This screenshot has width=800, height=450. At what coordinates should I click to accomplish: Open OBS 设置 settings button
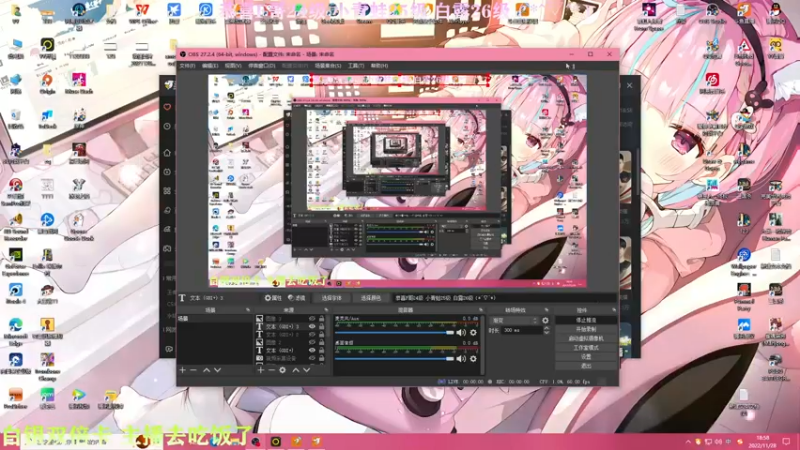click(x=586, y=357)
